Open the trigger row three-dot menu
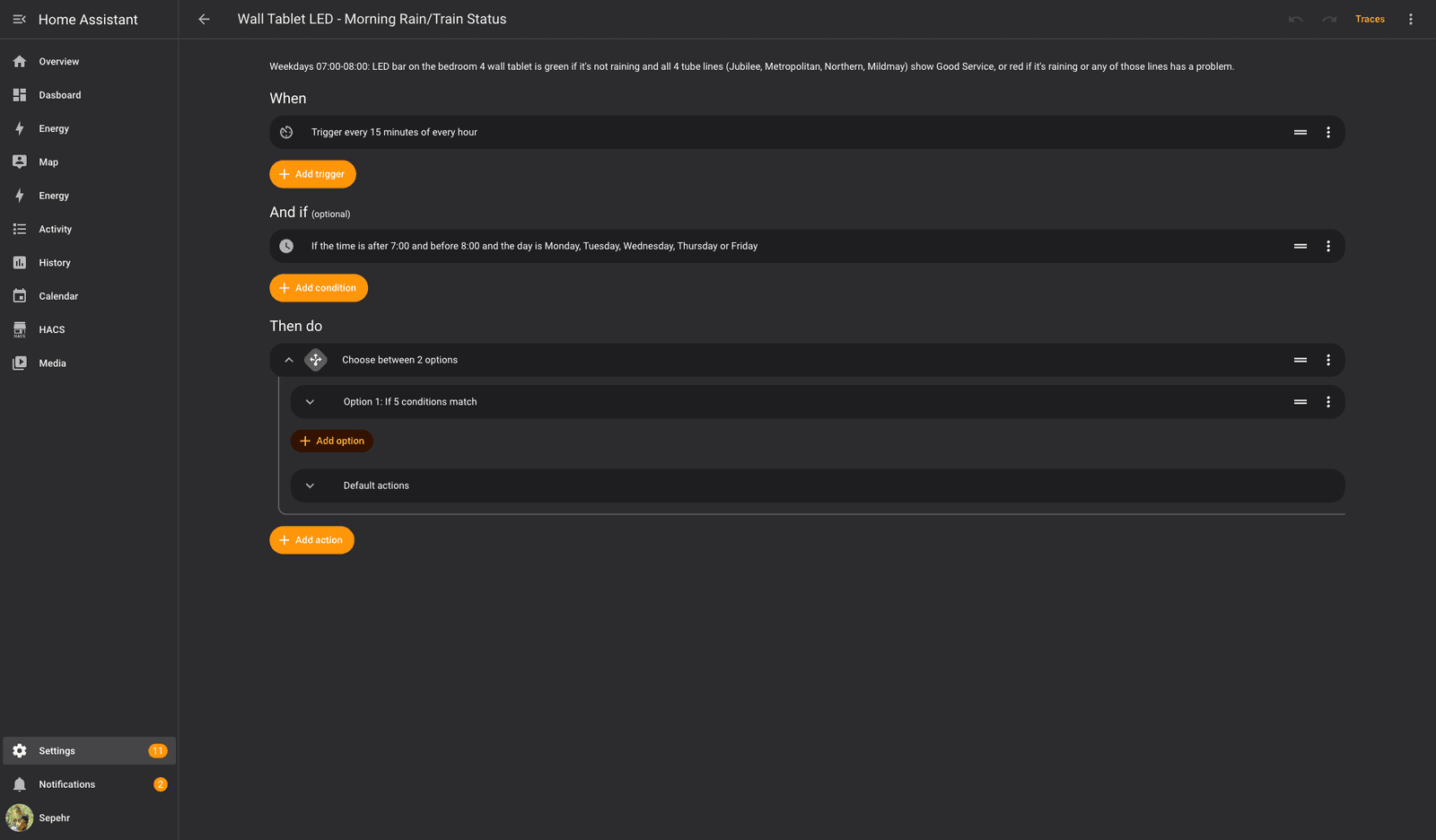 tap(1328, 132)
